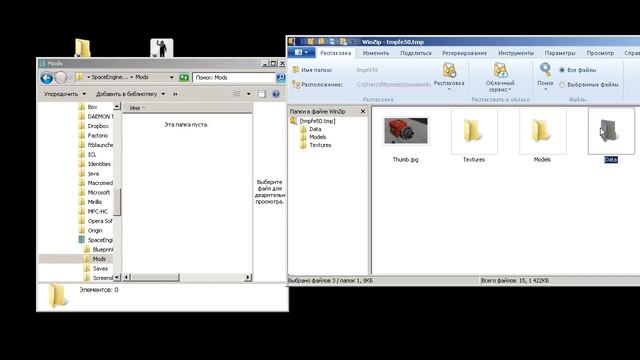Select the Все файлы radio button
Screen dimensions: 640x360
[562, 70]
